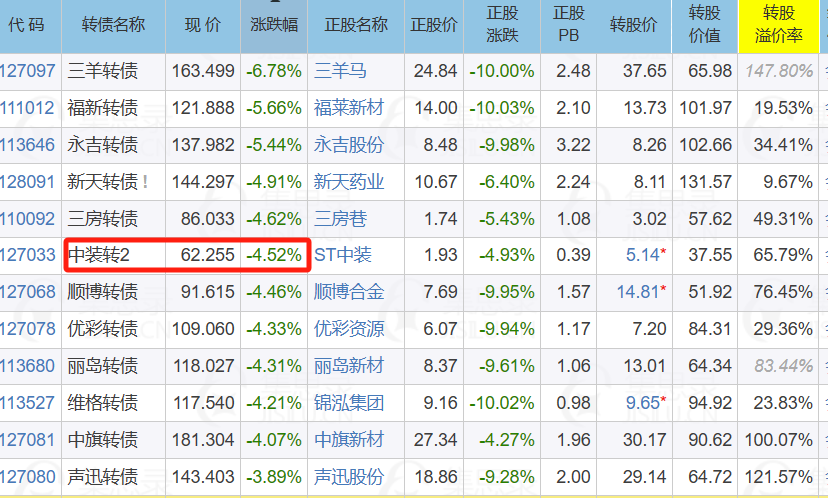Screen dimensions: 828x498
Task: Open bond code 113527 link
Action: [x=27, y=403]
